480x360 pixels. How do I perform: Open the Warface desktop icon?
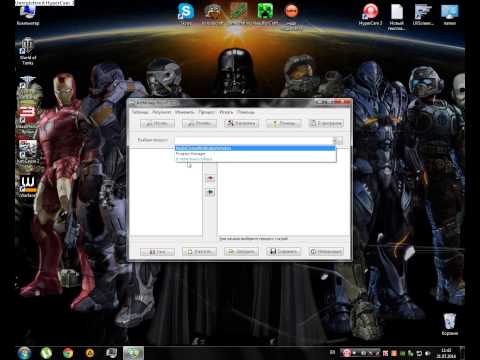click(27, 187)
